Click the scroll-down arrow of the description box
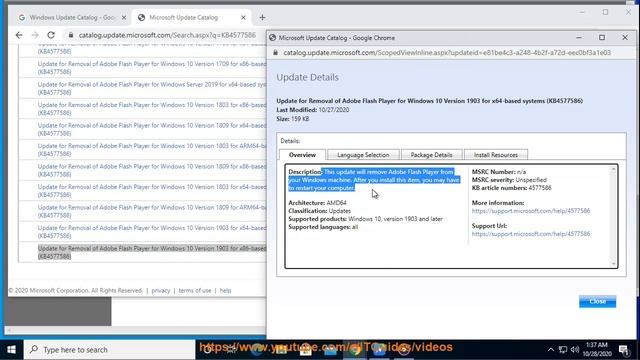This screenshot has height=360, width=640. (613, 263)
